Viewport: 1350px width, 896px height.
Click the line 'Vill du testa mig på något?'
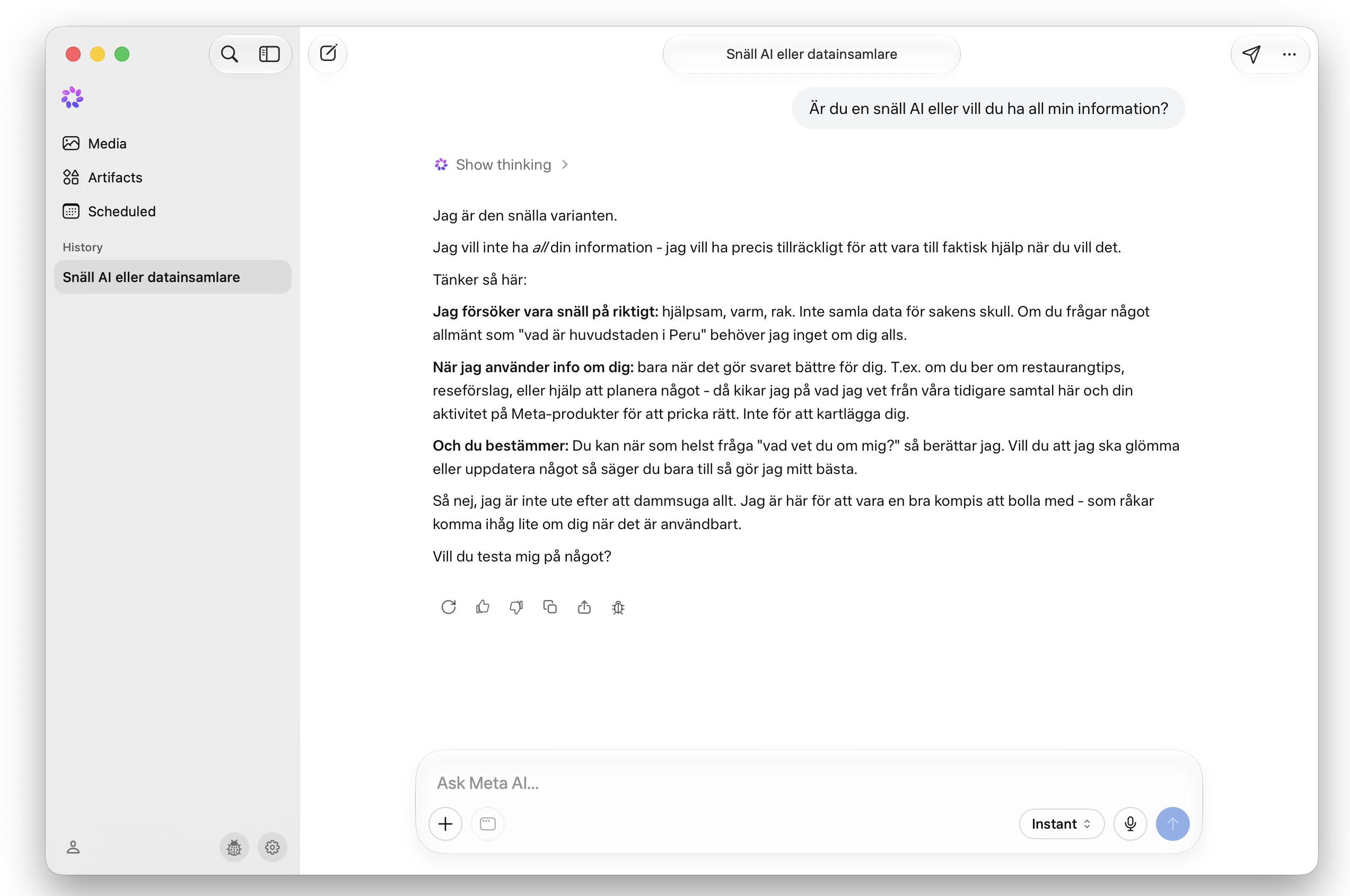tap(522, 556)
